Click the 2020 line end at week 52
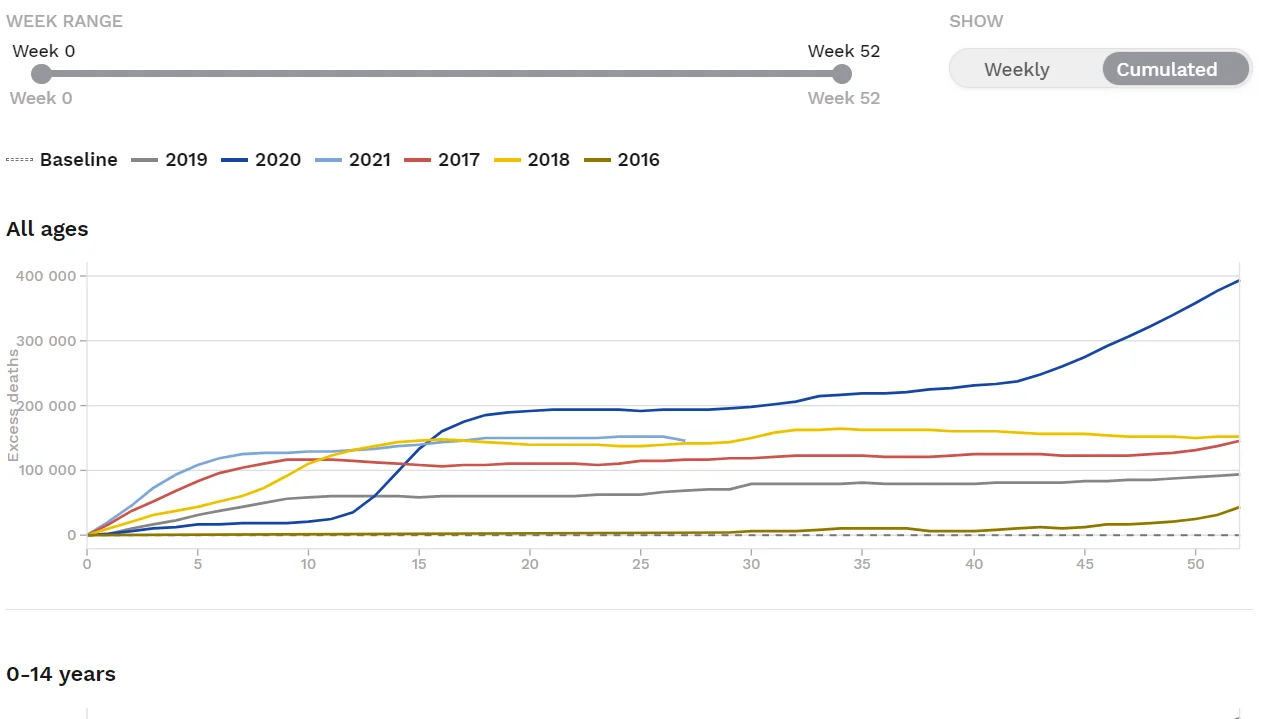This screenshot has width=1279, height=719. (1238, 281)
